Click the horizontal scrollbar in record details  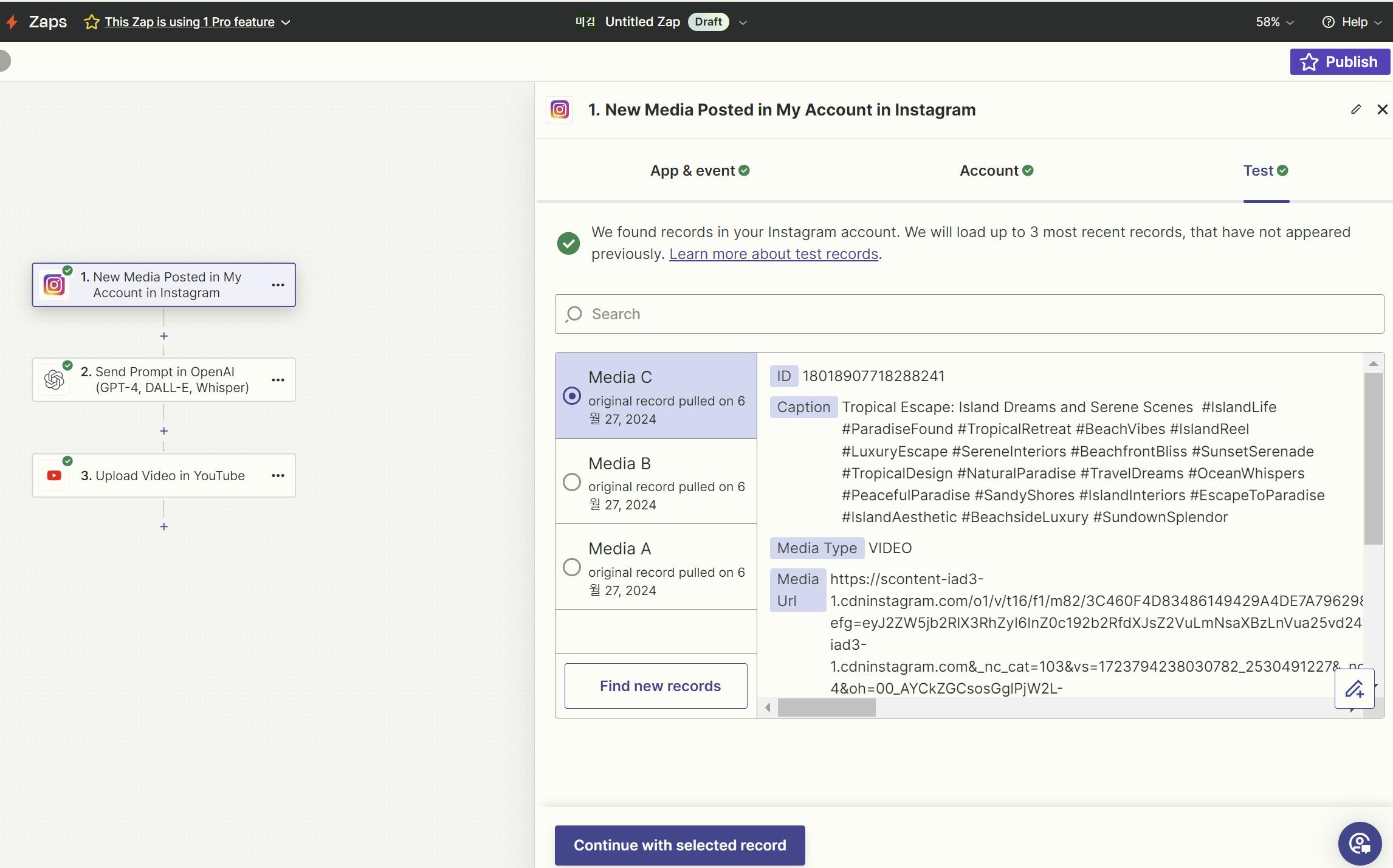(x=827, y=708)
